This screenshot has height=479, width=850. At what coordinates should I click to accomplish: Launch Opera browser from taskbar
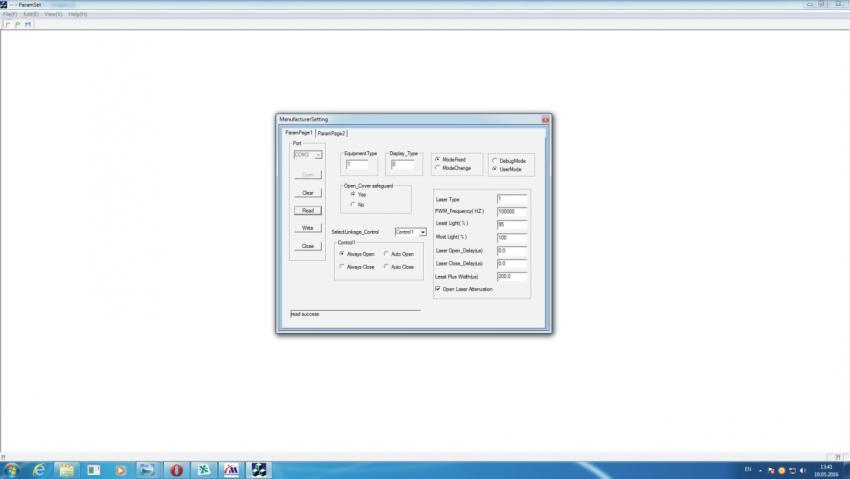[x=176, y=469]
